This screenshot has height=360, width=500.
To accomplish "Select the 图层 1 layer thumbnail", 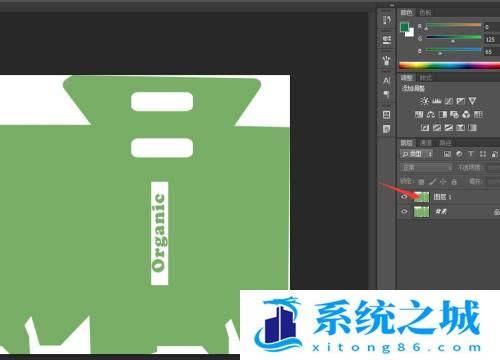I will click(421, 197).
